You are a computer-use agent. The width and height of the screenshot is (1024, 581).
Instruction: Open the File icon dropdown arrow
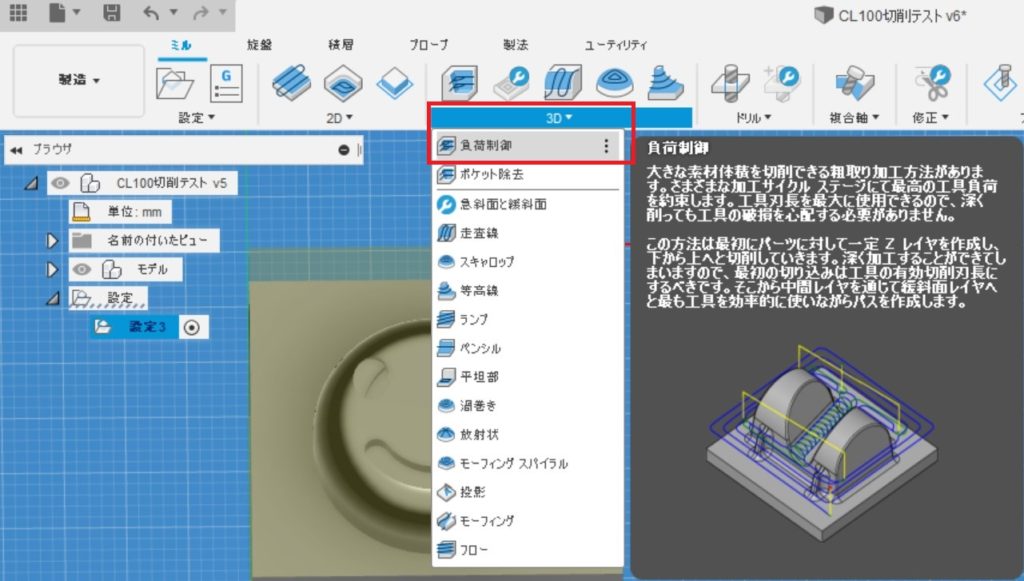click(76, 12)
